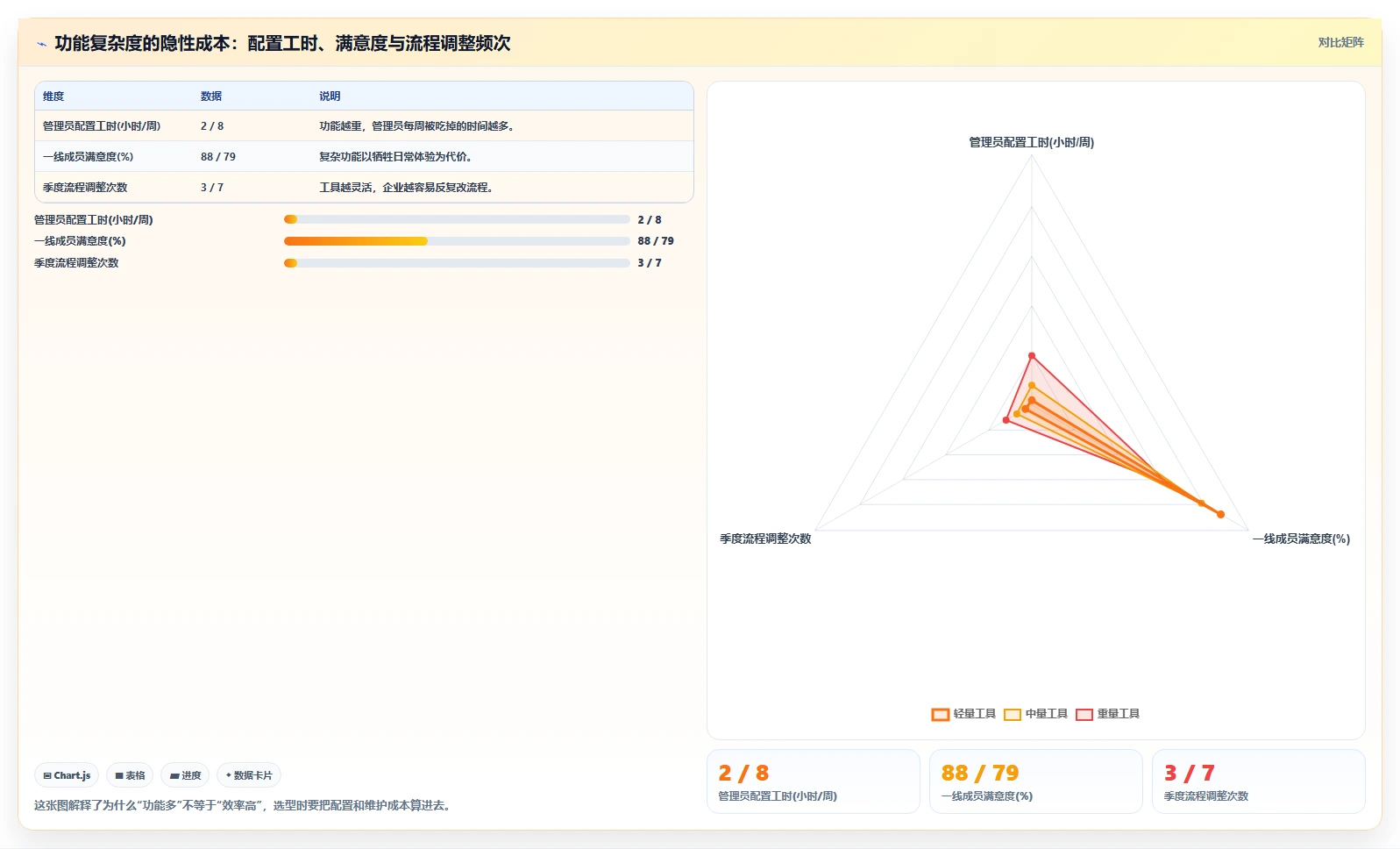The height and width of the screenshot is (849, 1400).
Task: Click the 季度流程调整次数 progress bar
Action: pyautogui.click(x=457, y=263)
